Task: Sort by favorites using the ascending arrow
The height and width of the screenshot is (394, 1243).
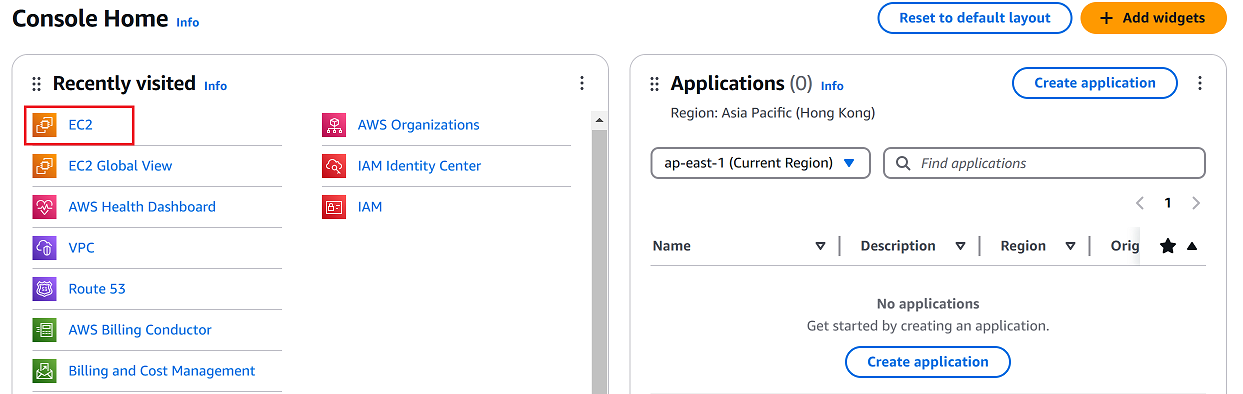Action: pyautogui.click(x=1192, y=246)
